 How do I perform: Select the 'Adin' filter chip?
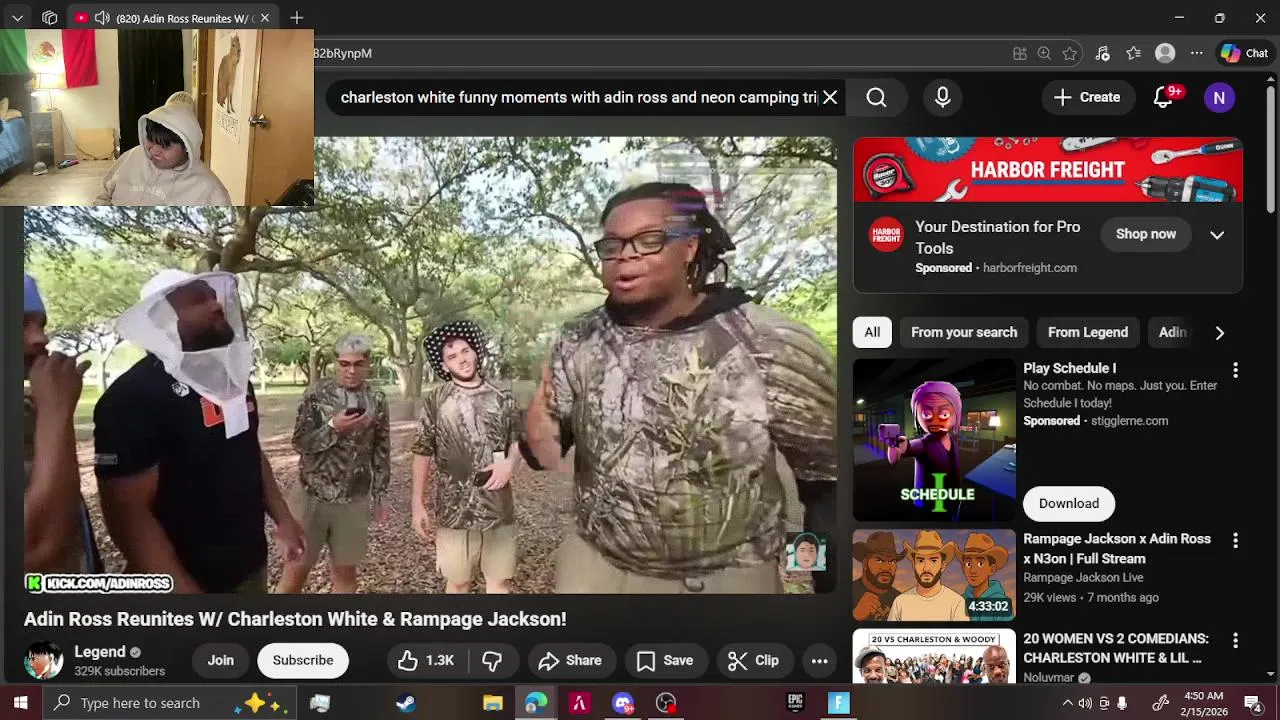pyautogui.click(x=1172, y=332)
